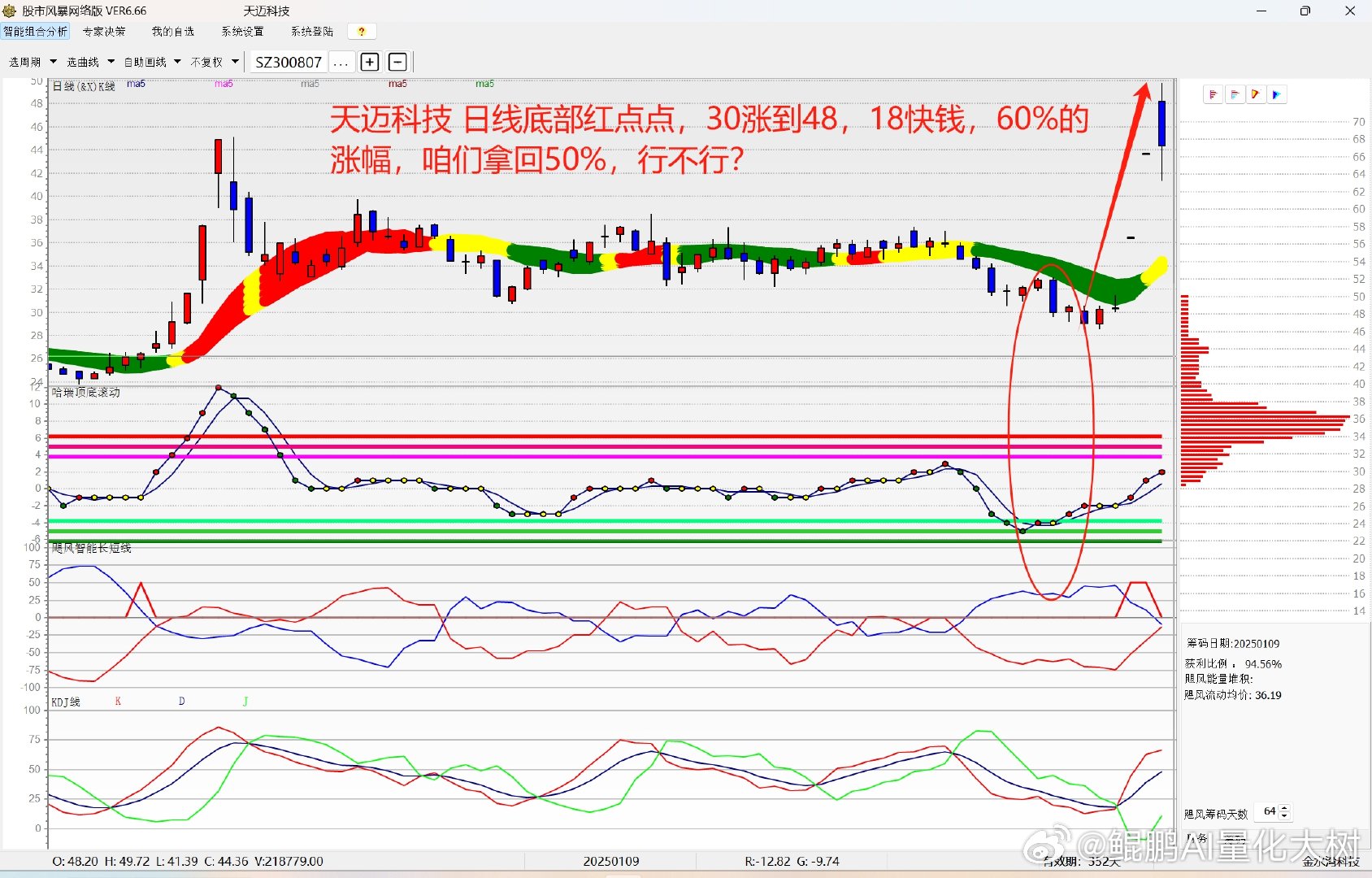Open the 智能组合分析 menu

pyautogui.click(x=36, y=32)
